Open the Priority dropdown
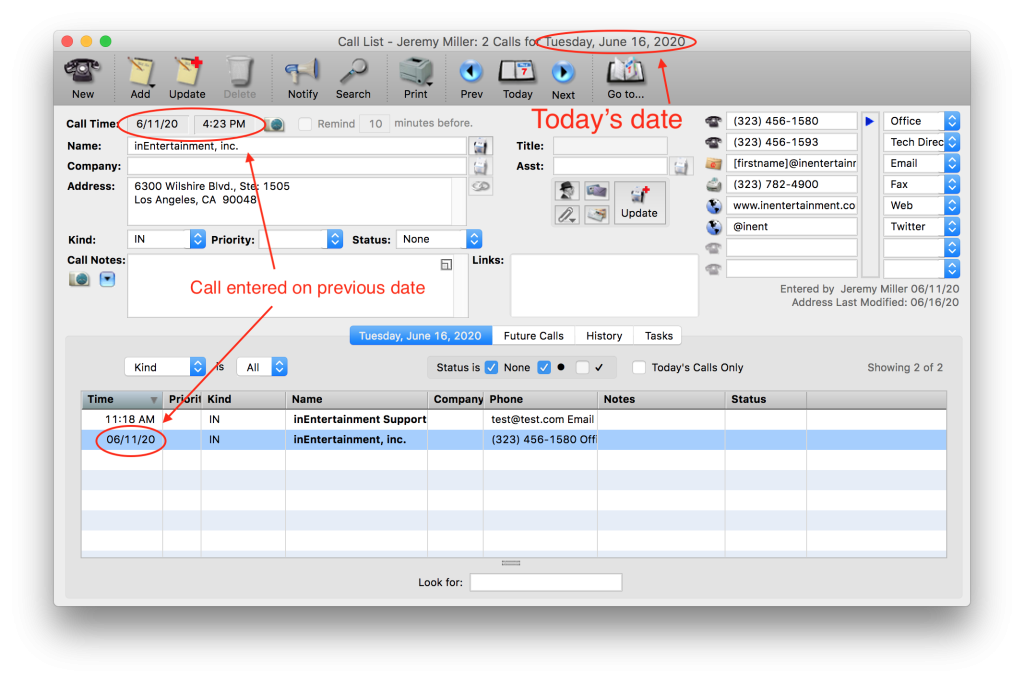This screenshot has width=1024, height=683. coord(300,239)
